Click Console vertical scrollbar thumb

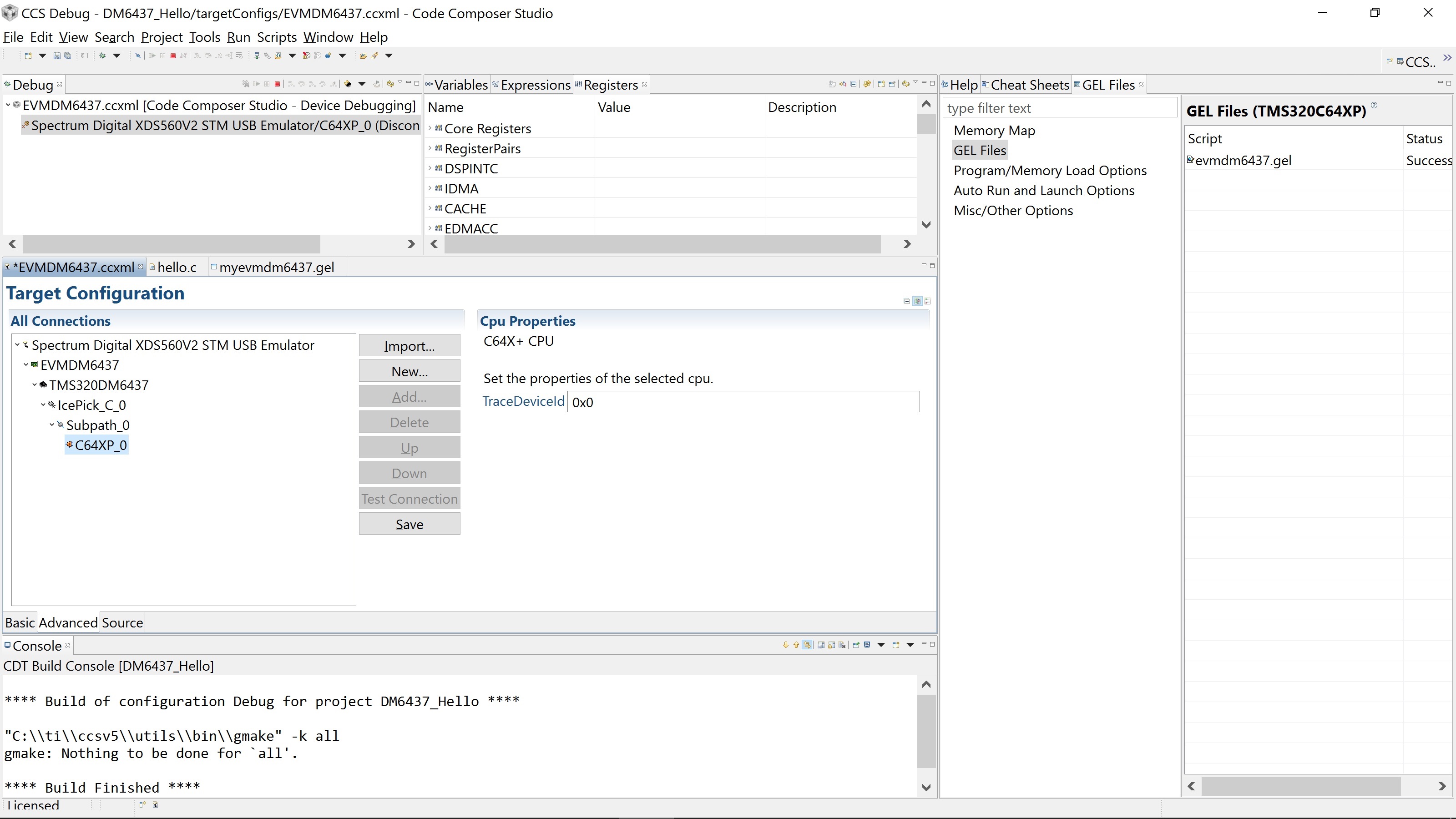pos(926,731)
